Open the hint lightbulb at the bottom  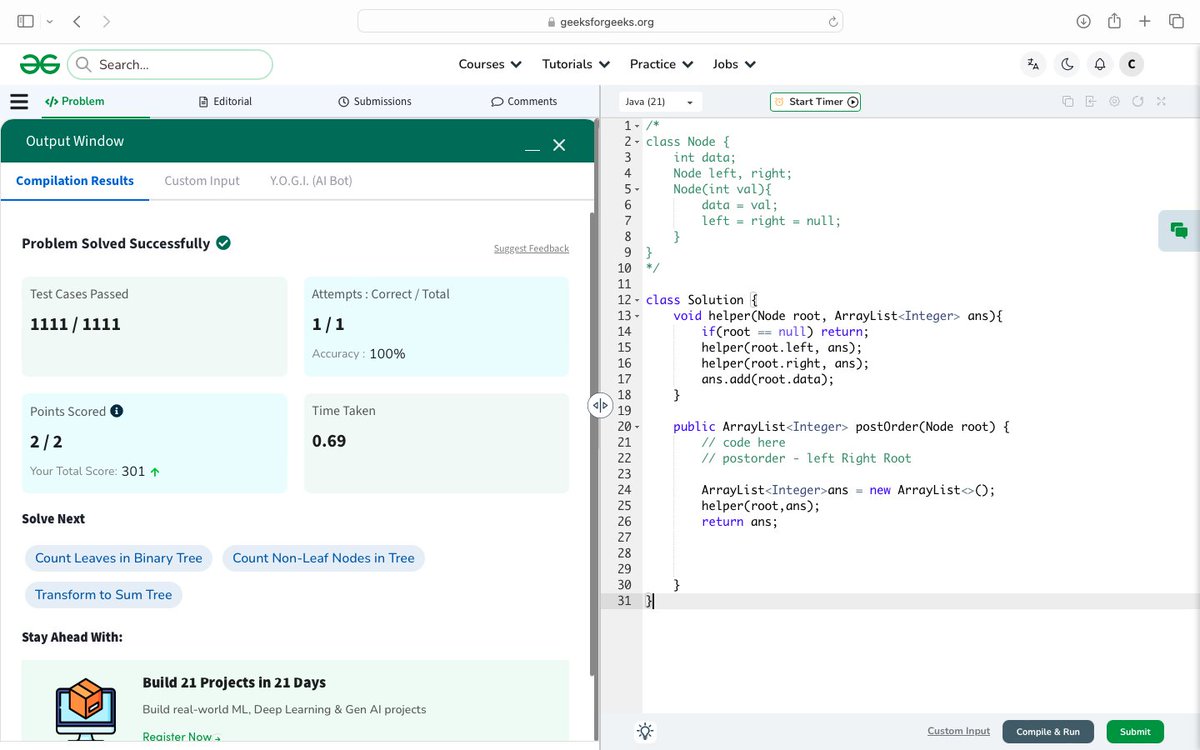tap(645, 731)
